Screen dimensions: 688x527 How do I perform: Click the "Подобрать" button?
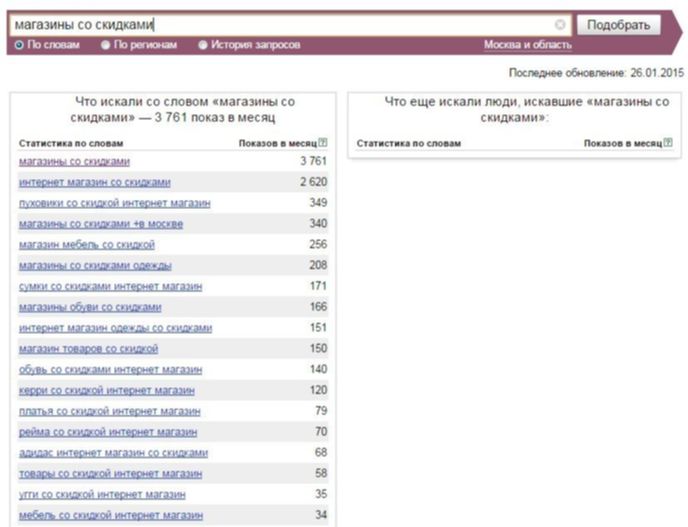click(x=618, y=25)
